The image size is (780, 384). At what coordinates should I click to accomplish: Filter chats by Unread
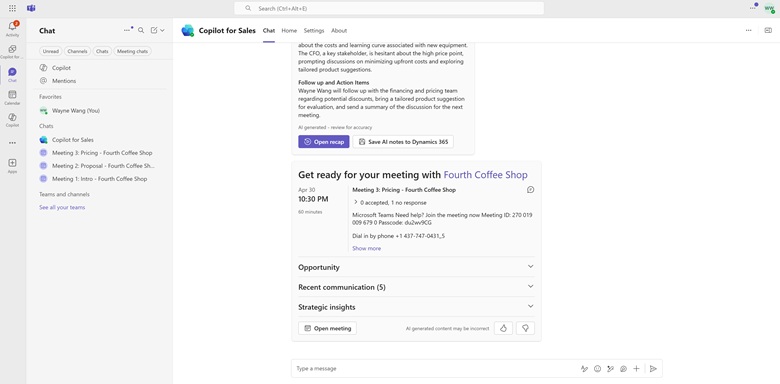(x=51, y=51)
